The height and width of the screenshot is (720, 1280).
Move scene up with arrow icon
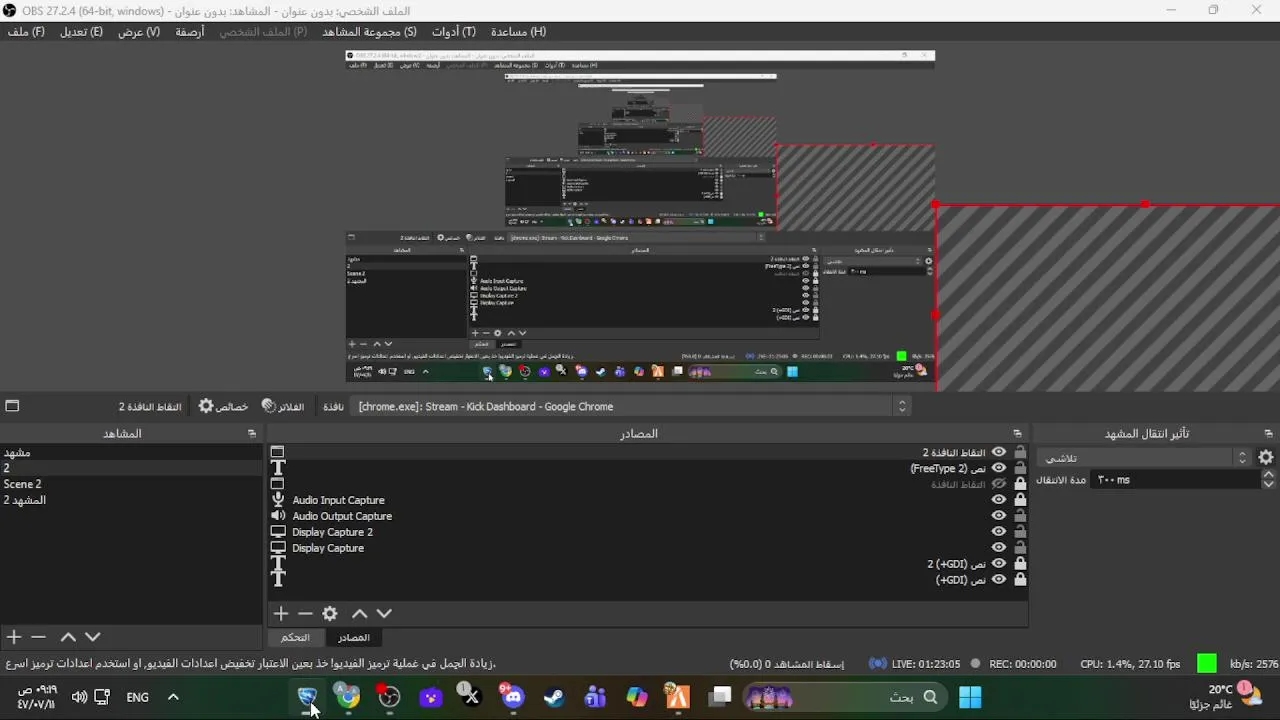point(68,637)
